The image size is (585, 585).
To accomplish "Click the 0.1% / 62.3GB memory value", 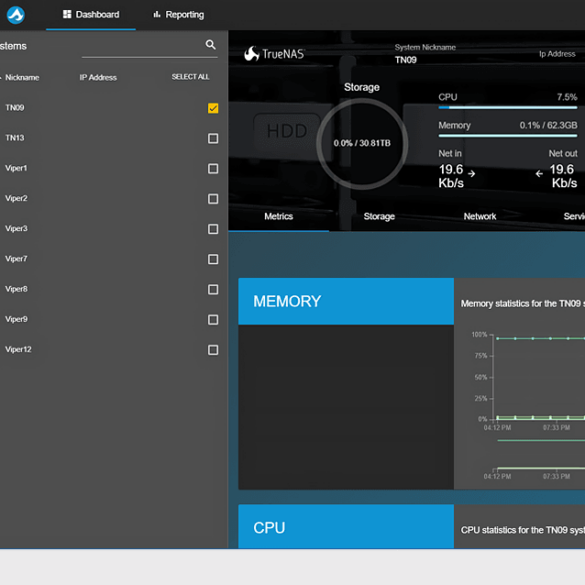I will tap(548, 125).
